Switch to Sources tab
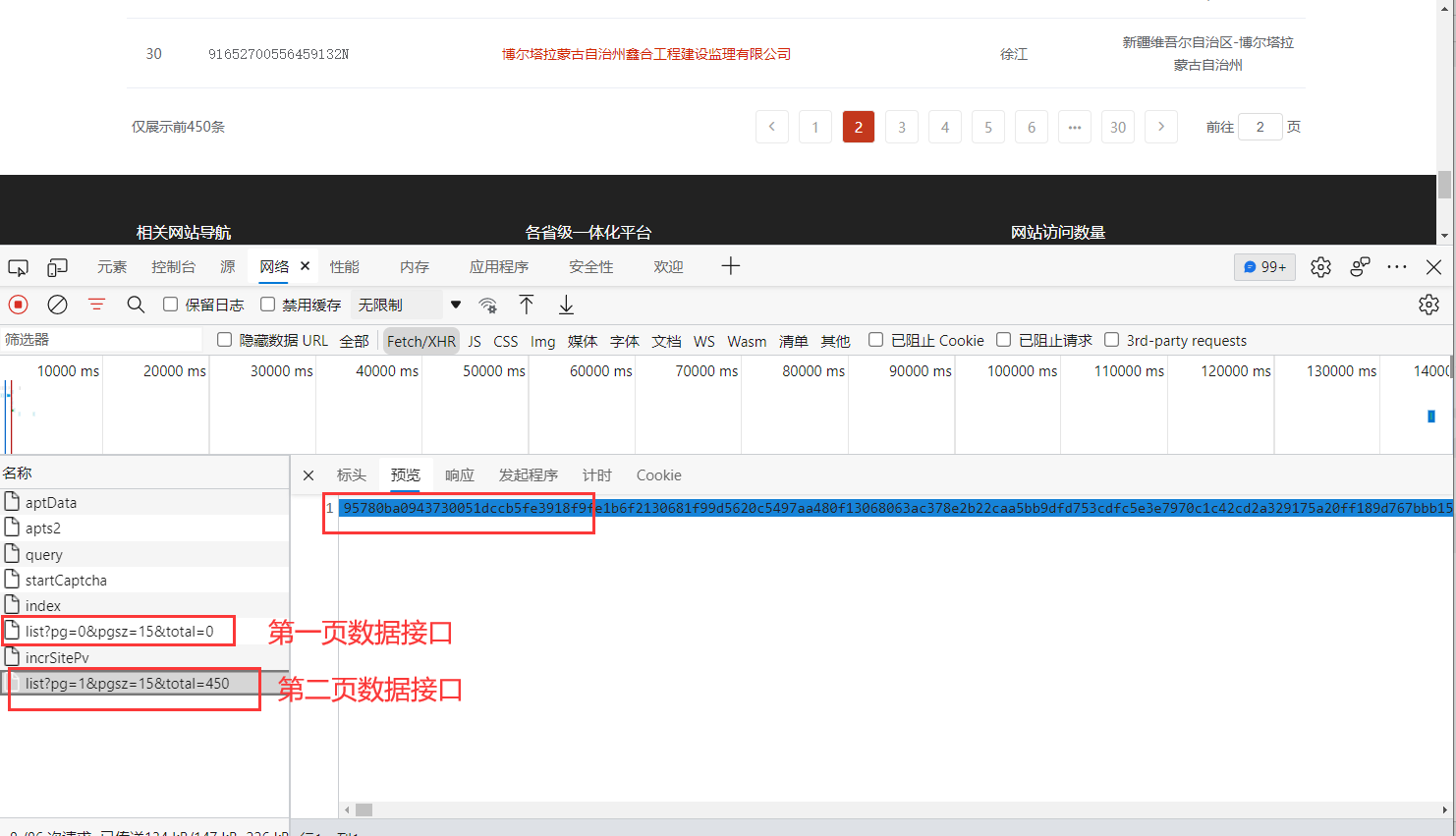Screen dimensions: 1456x836 [228, 267]
